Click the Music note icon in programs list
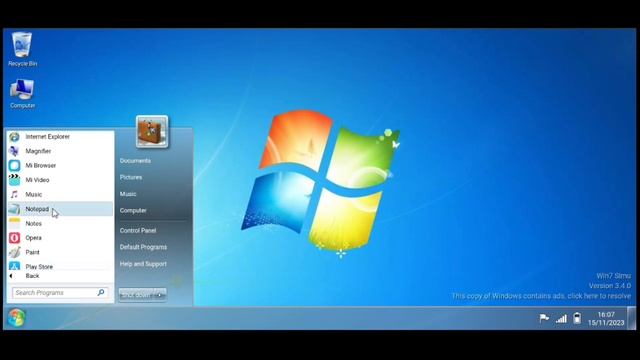 pyautogui.click(x=14, y=194)
